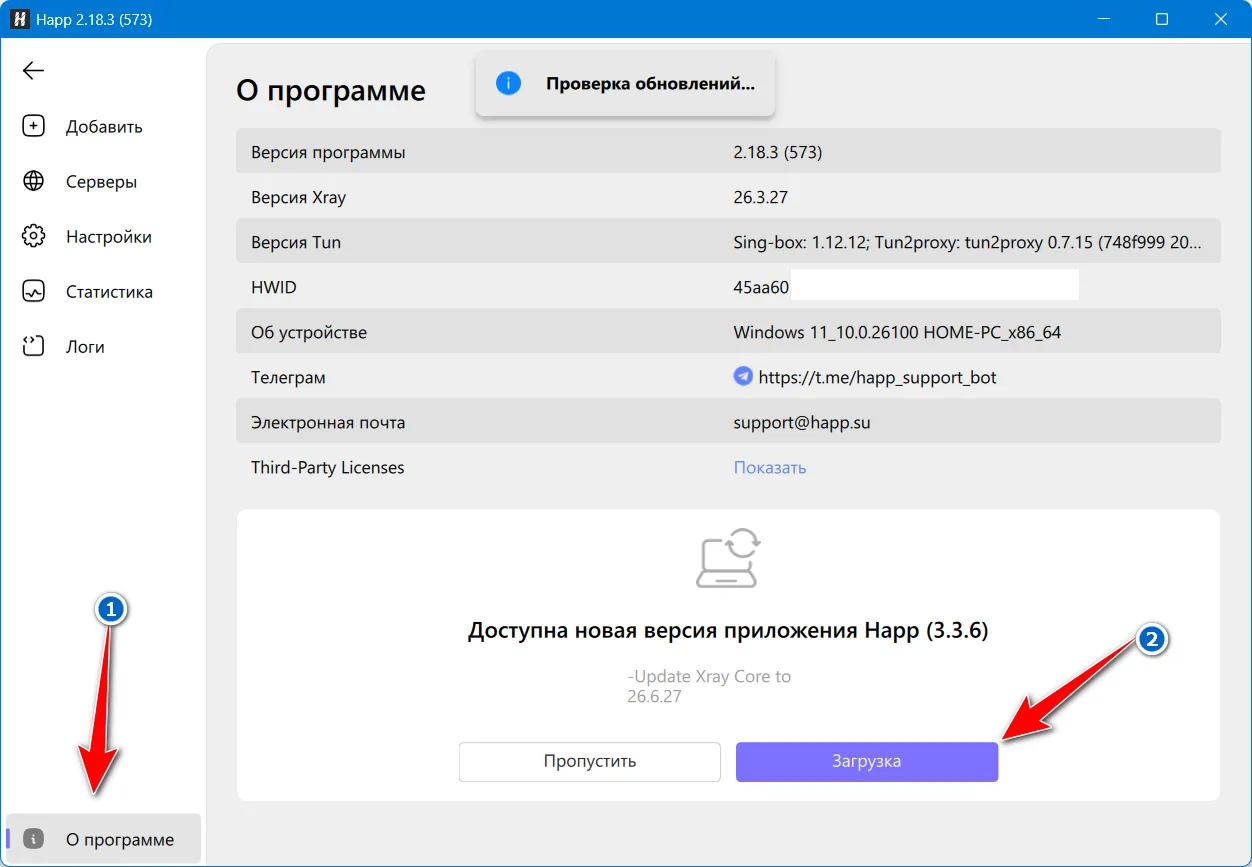The height and width of the screenshot is (867, 1252).
Task: Click Xray version value 26.3.27
Action: pyautogui.click(x=760, y=198)
